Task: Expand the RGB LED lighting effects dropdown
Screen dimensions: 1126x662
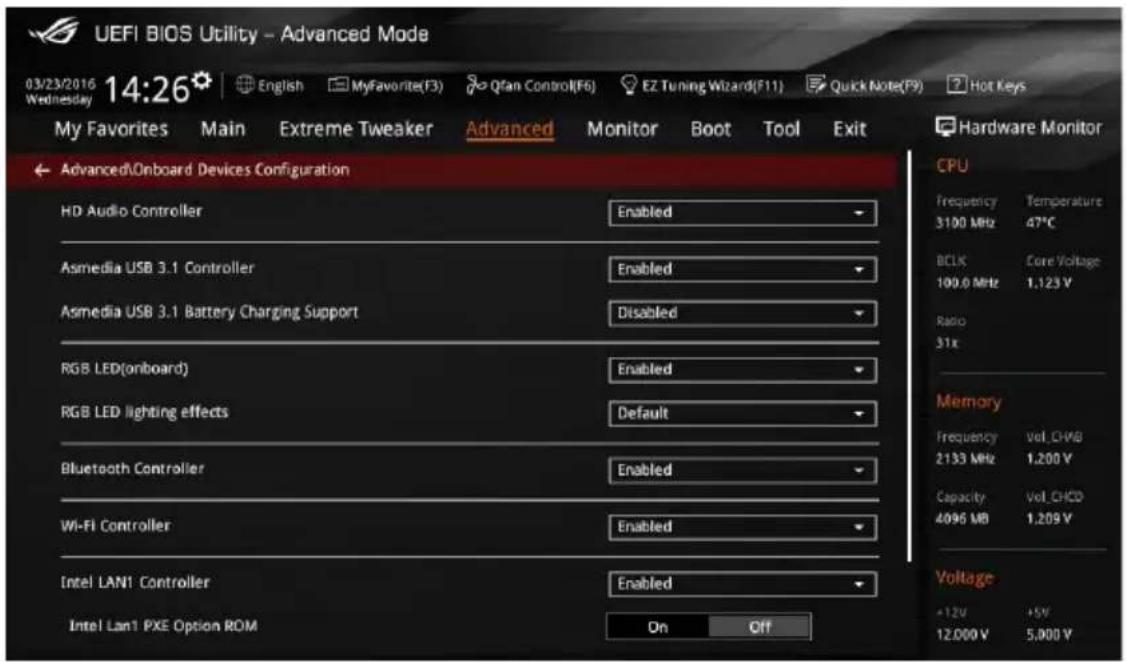Action: 743,414
